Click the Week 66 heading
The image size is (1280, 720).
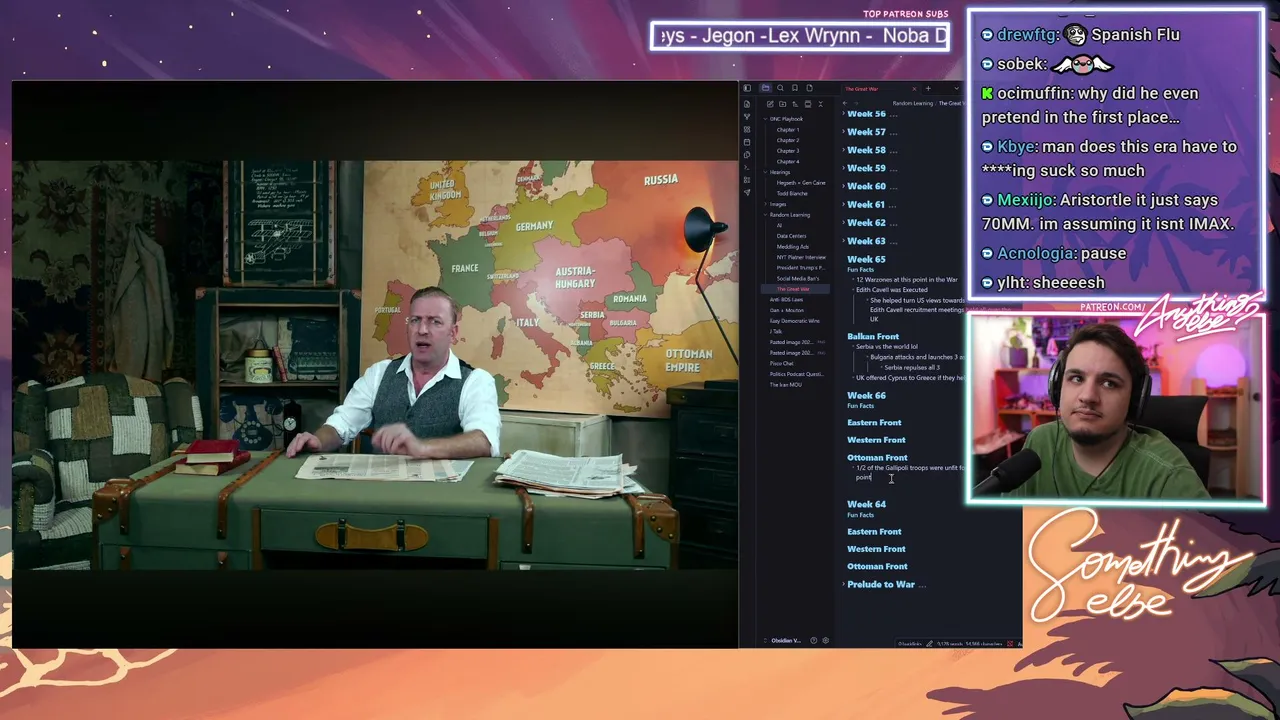pos(866,395)
